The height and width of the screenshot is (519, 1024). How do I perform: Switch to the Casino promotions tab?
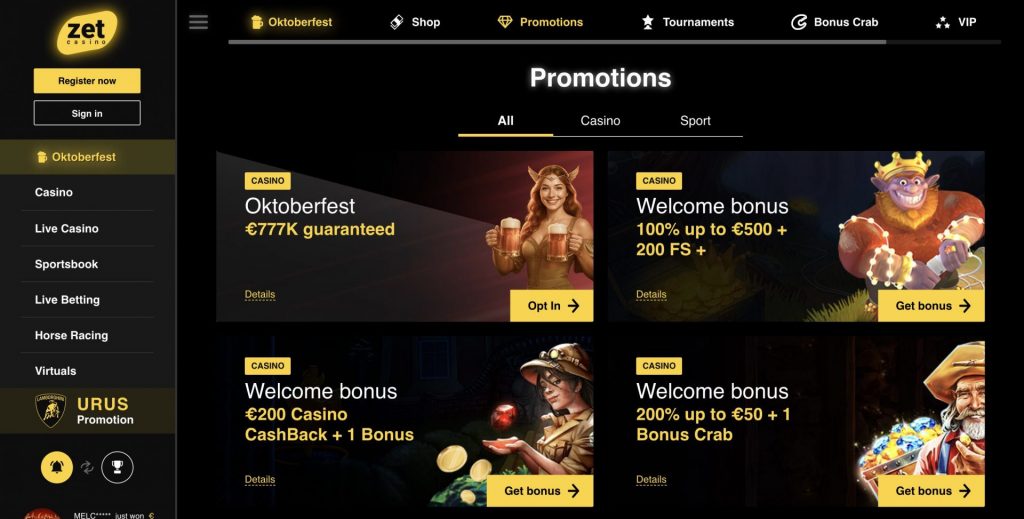point(600,121)
